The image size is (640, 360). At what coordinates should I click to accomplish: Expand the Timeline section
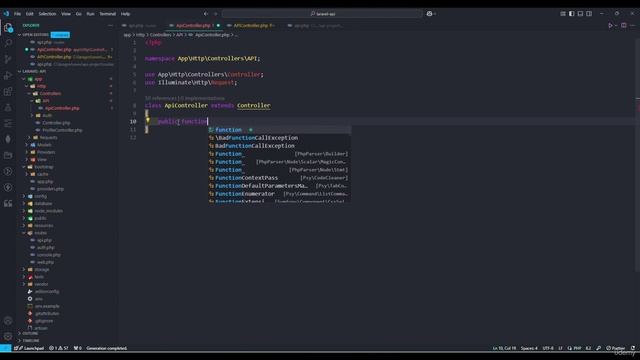(x=30, y=340)
